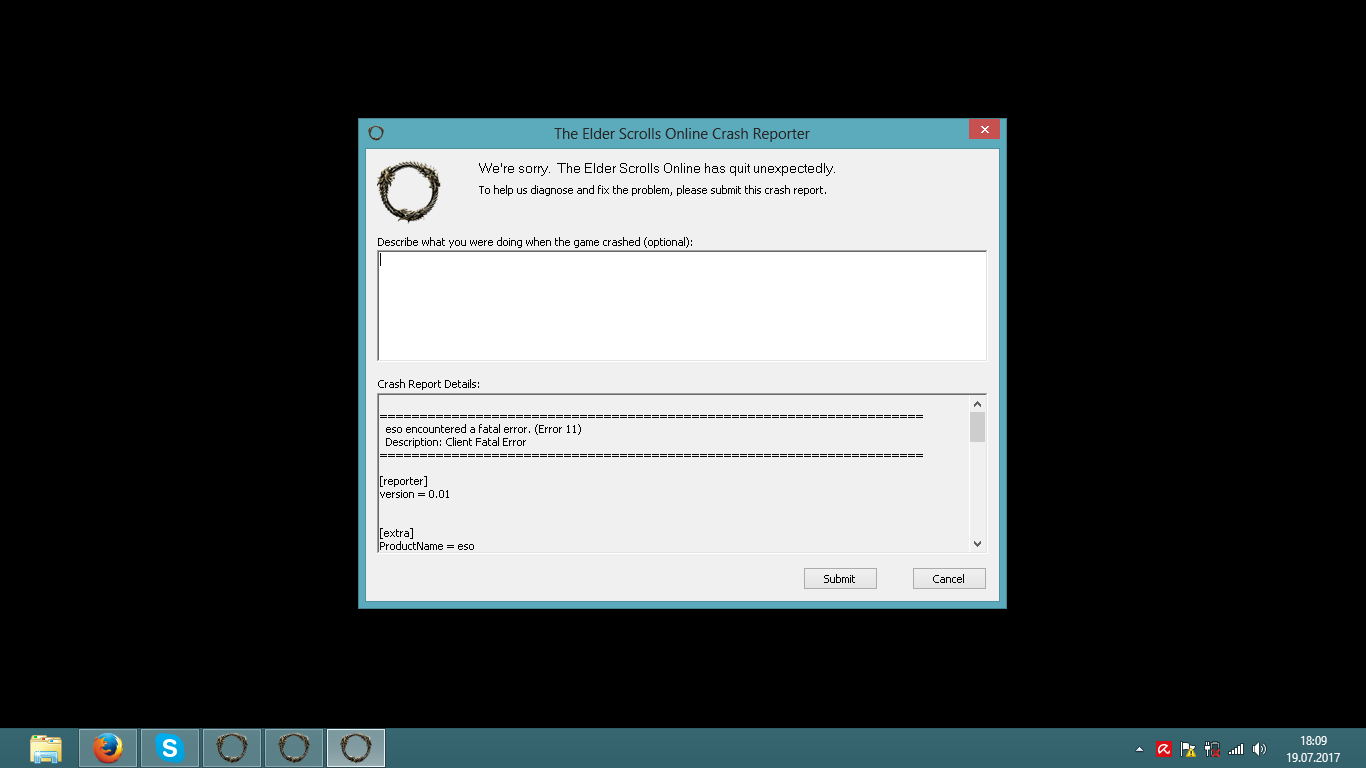Image resolution: width=1366 pixels, height=768 pixels.
Task: Click the network icon with red X
Action: click(1212, 749)
